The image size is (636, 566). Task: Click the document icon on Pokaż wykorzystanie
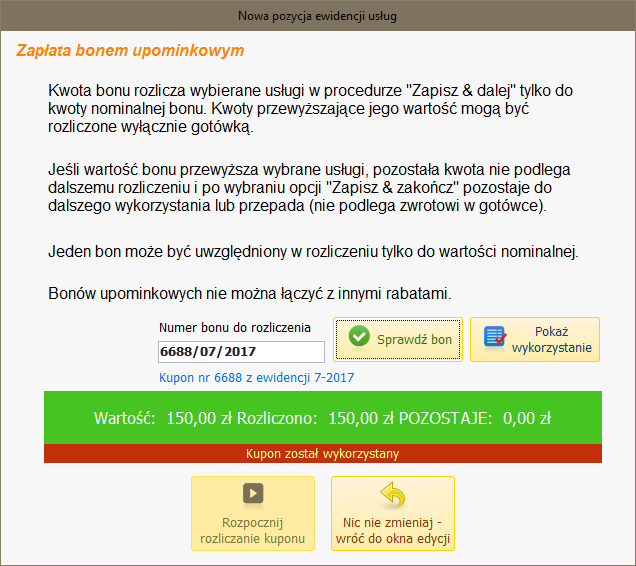pos(495,339)
